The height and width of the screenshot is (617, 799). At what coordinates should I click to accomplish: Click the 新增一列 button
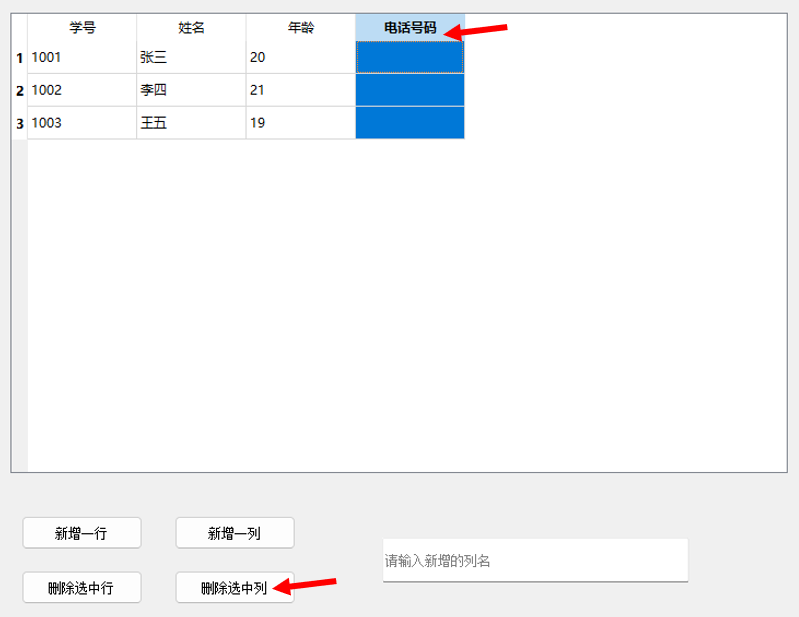[x=235, y=533]
